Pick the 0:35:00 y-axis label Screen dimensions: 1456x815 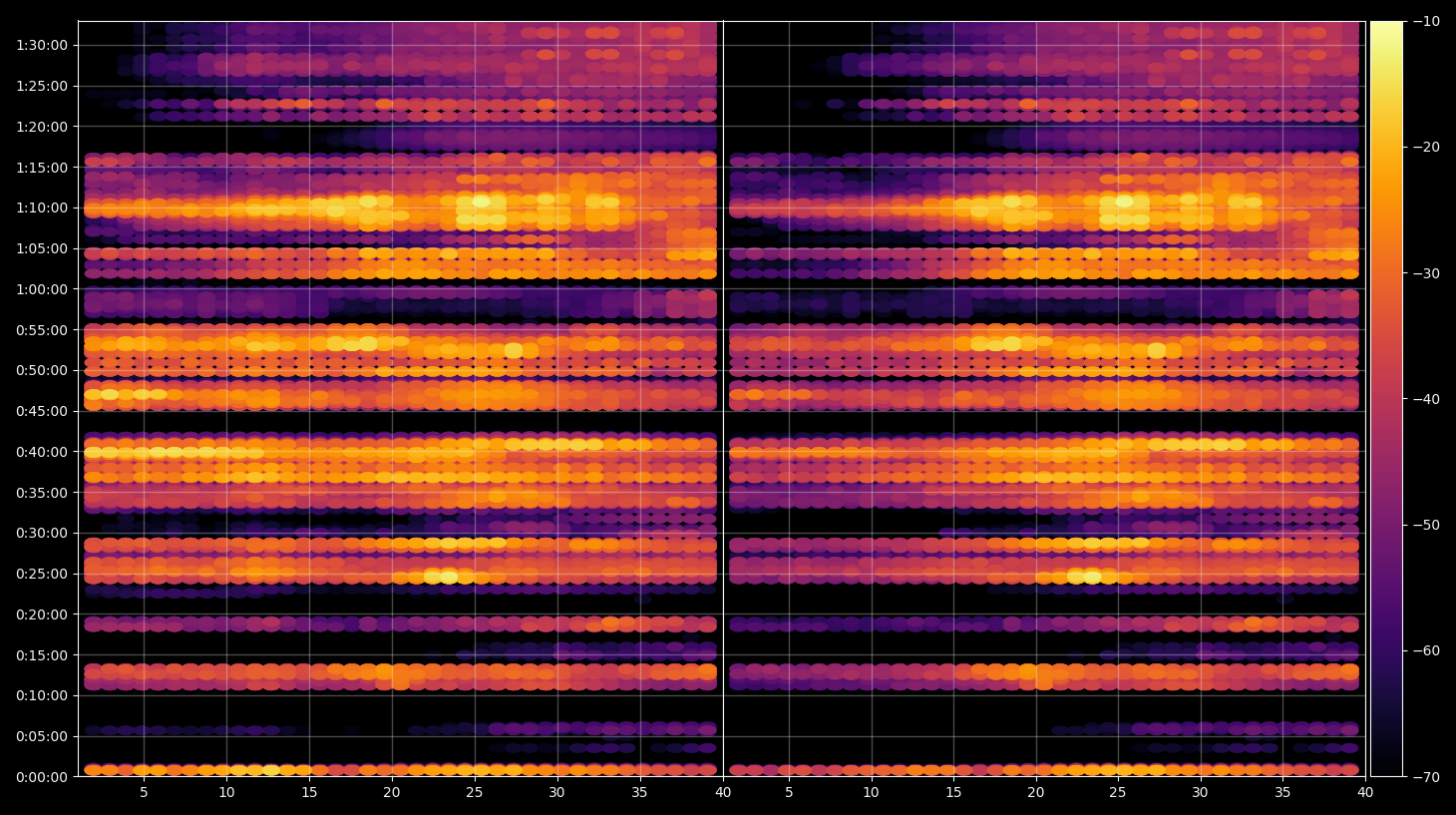(42, 493)
